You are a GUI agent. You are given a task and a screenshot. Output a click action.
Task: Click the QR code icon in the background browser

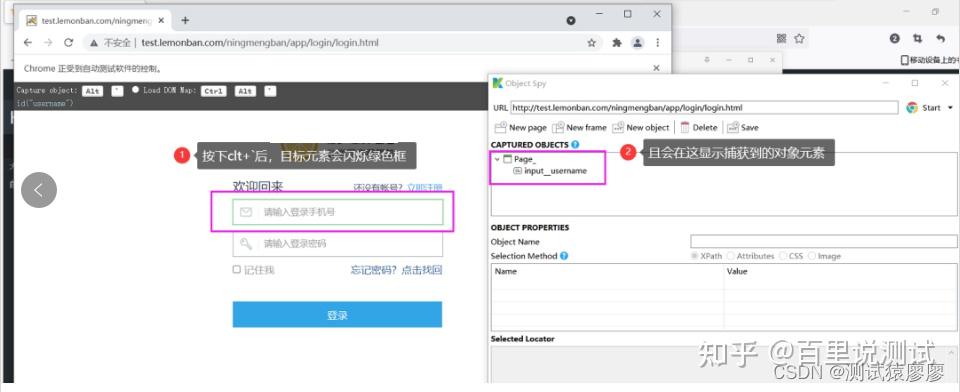point(781,39)
